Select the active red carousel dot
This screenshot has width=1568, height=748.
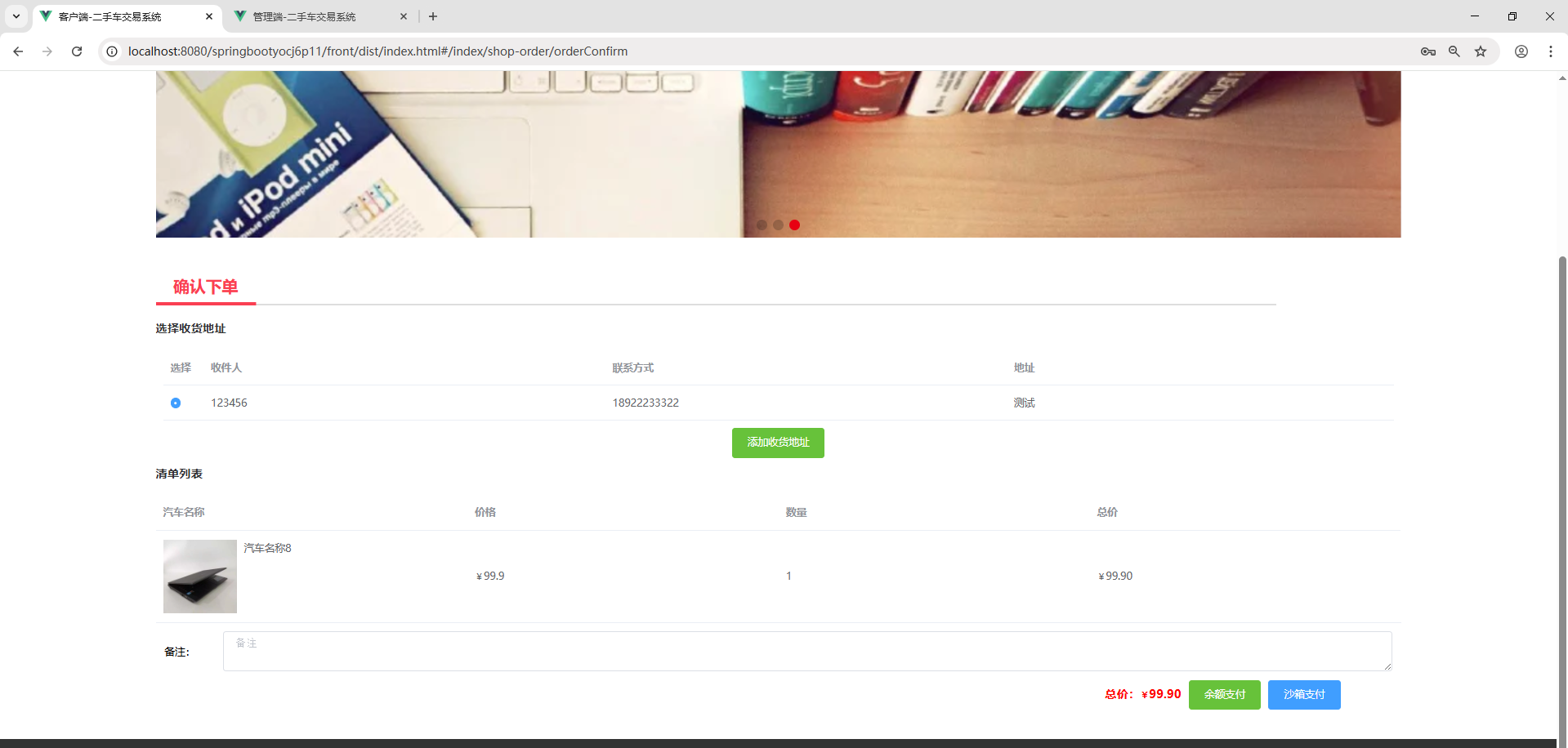pos(794,225)
